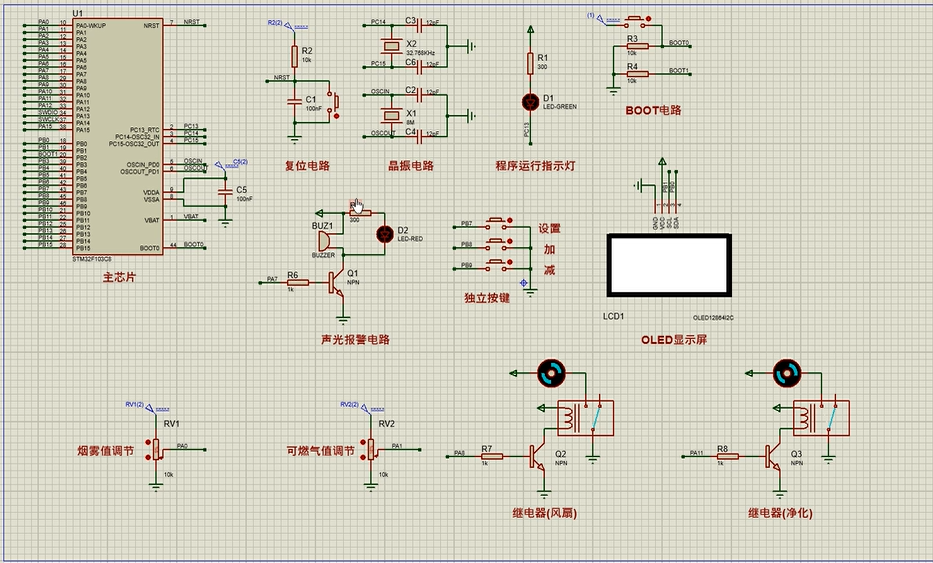Image resolution: width=933 pixels, height=563 pixels.
Task: Select the STM32F103C8 main chip U1
Action: pyautogui.click(x=118, y=136)
